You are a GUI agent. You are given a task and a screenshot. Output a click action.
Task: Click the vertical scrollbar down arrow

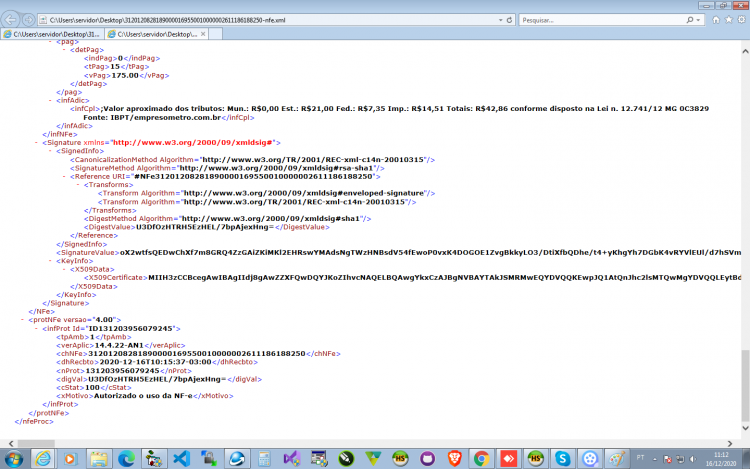pyautogui.click(x=745, y=428)
